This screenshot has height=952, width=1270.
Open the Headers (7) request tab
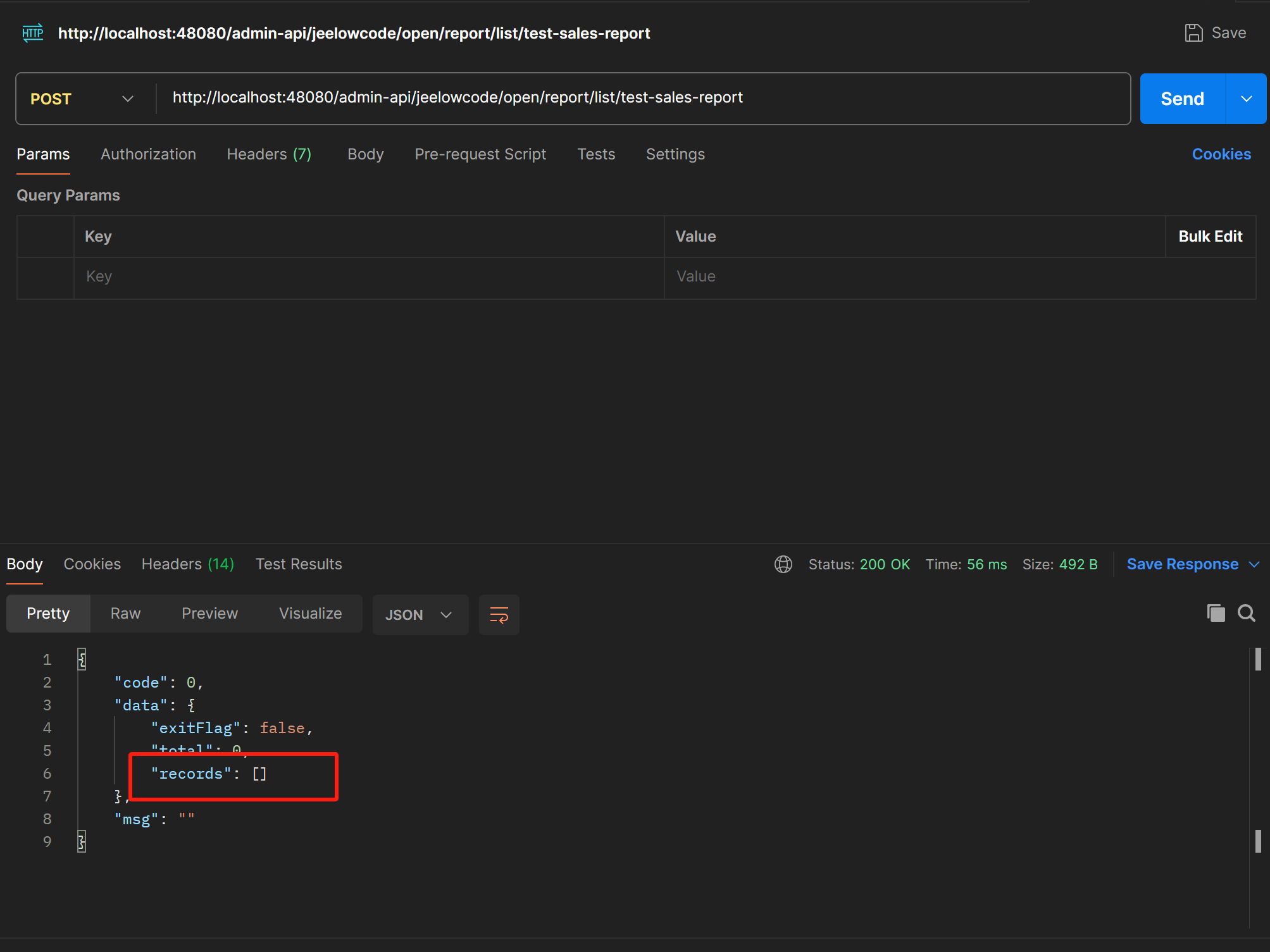click(x=269, y=154)
